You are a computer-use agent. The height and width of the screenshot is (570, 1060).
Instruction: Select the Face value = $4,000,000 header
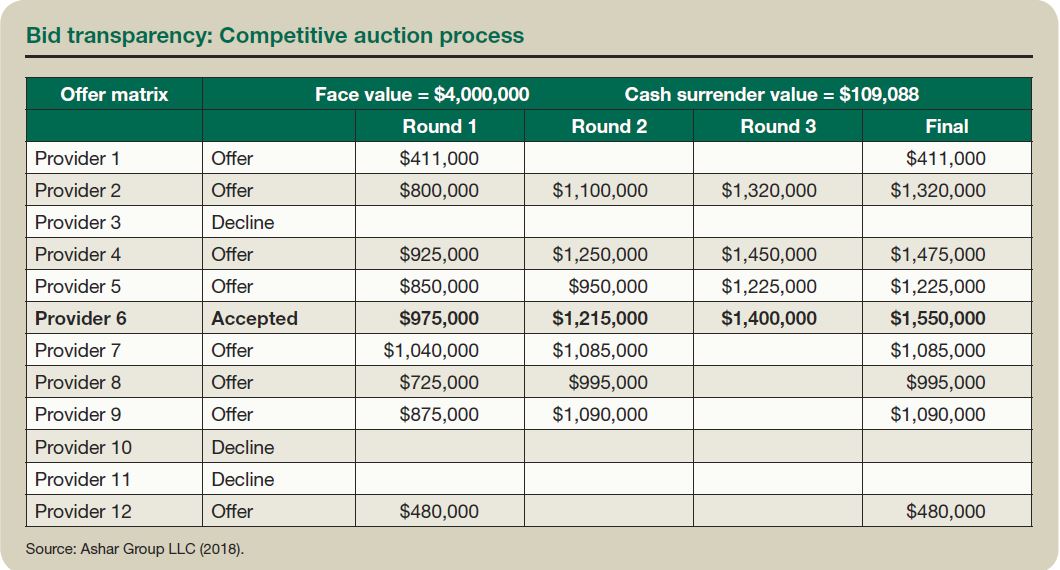click(x=422, y=94)
